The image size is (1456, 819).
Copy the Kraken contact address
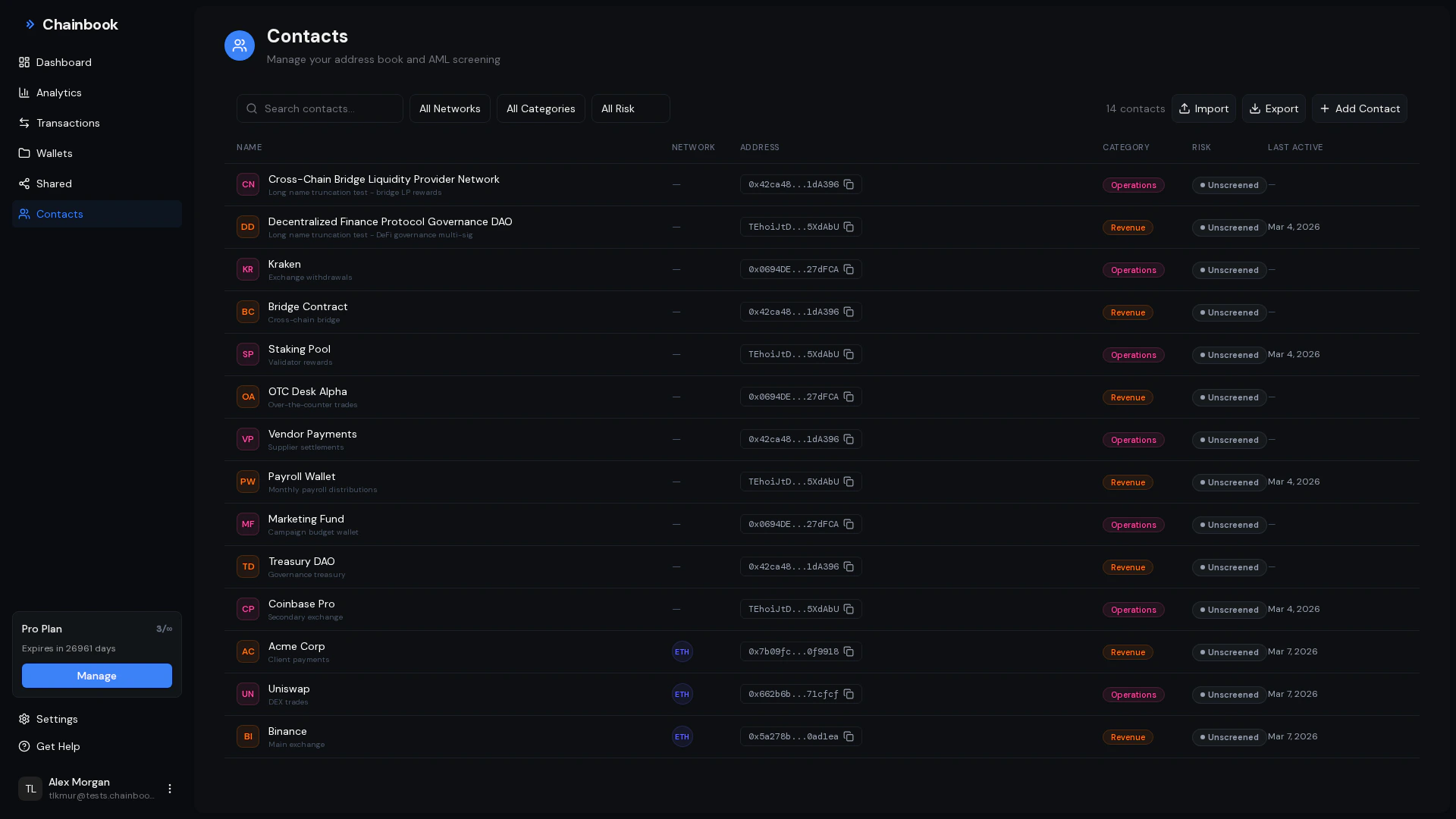[849, 269]
